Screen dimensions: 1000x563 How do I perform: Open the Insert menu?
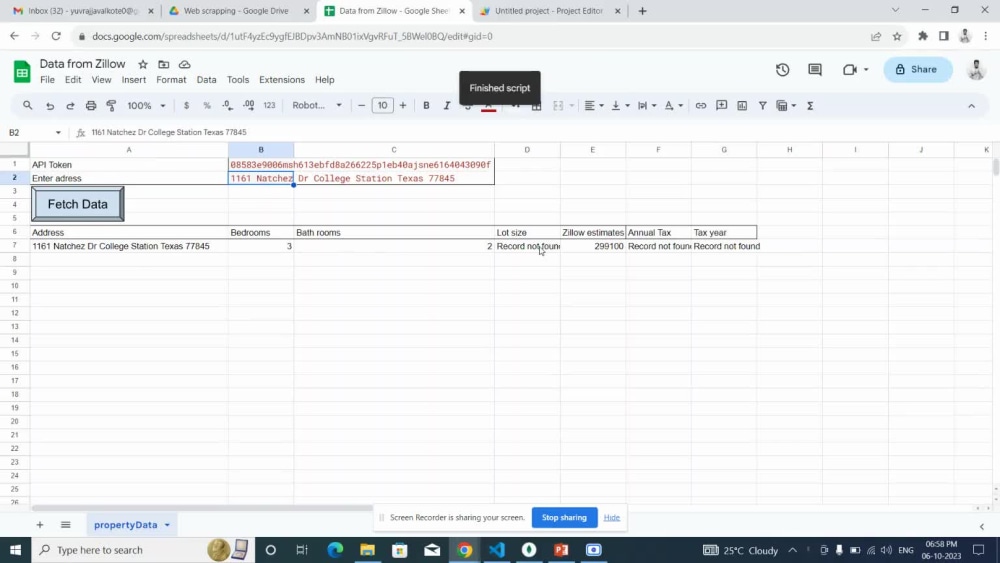point(133,80)
